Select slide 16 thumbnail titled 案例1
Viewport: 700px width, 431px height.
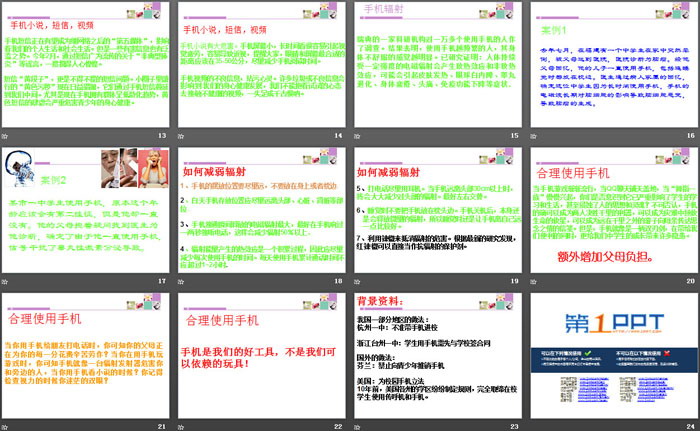click(614, 64)
